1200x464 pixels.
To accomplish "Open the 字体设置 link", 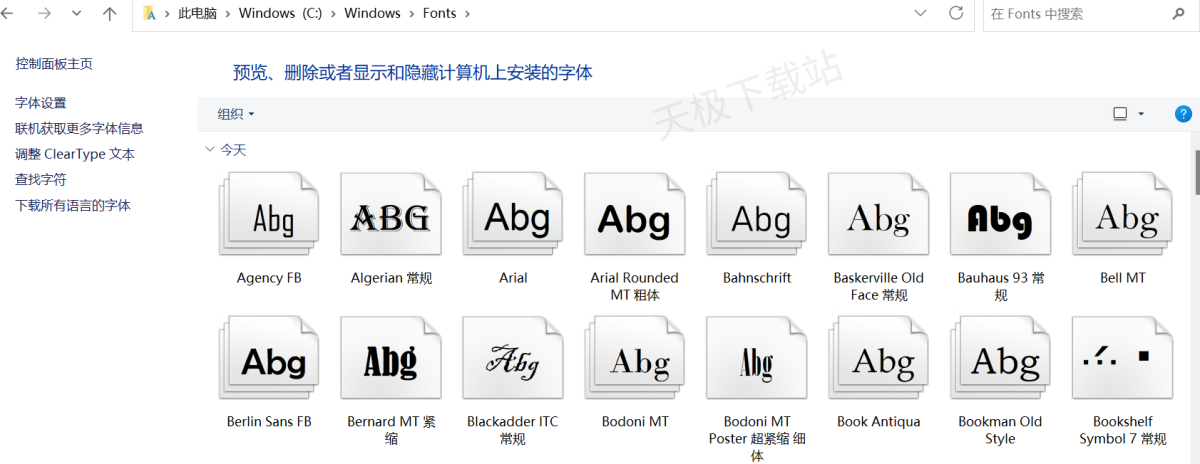I will click(x=41, y=103).
